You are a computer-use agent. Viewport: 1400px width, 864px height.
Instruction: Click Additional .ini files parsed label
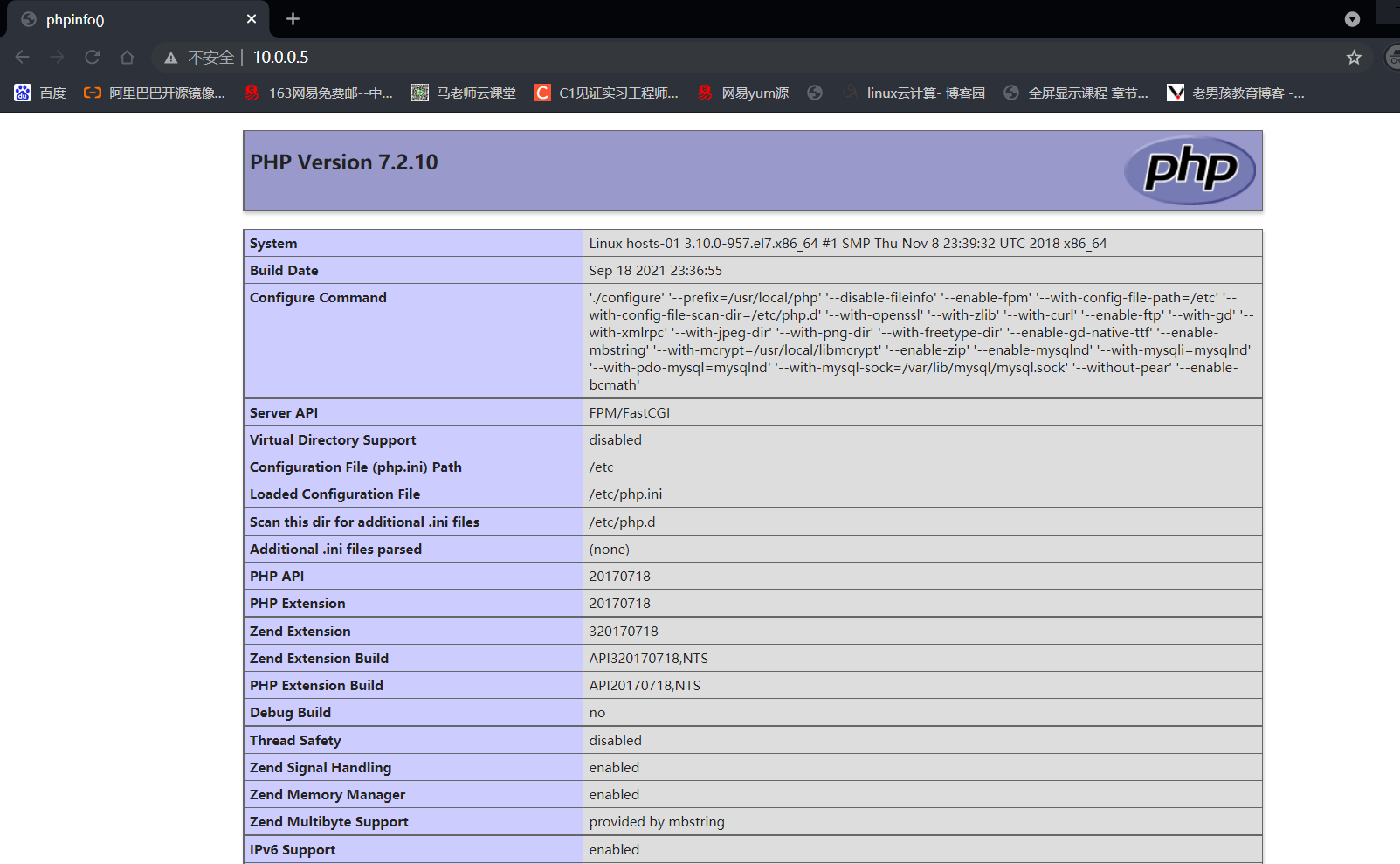click(335, 550)
